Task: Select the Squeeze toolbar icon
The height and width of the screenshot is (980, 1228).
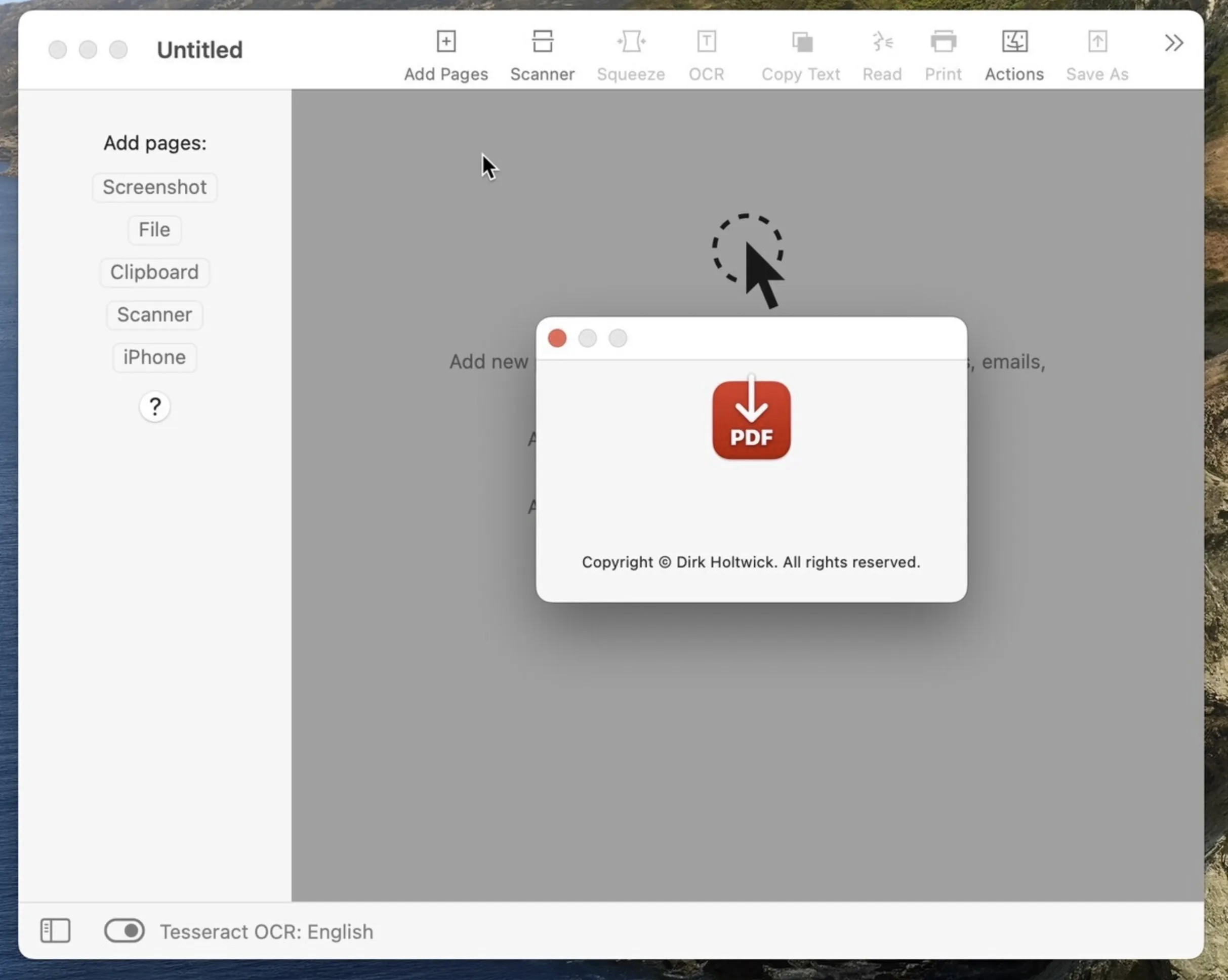Action: (x=631, y=42)
